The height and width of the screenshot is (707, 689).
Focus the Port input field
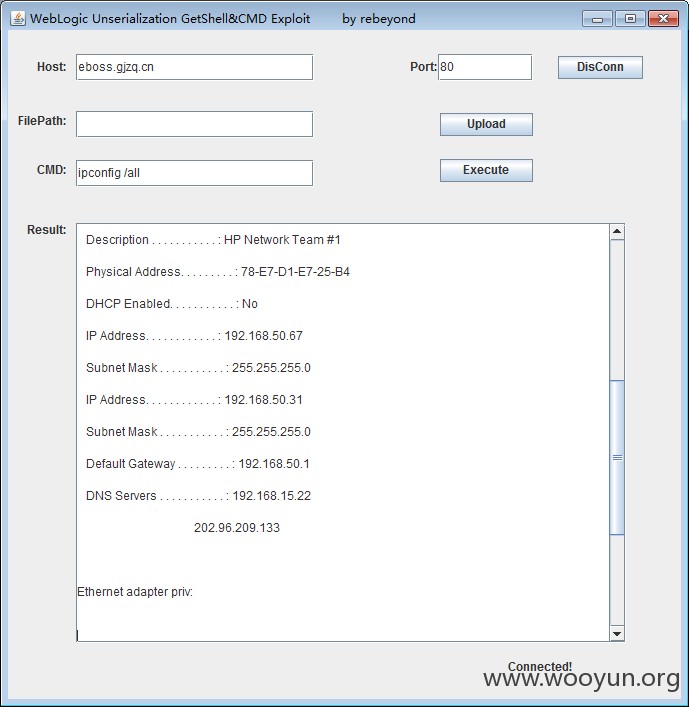[x=485, y=67]
